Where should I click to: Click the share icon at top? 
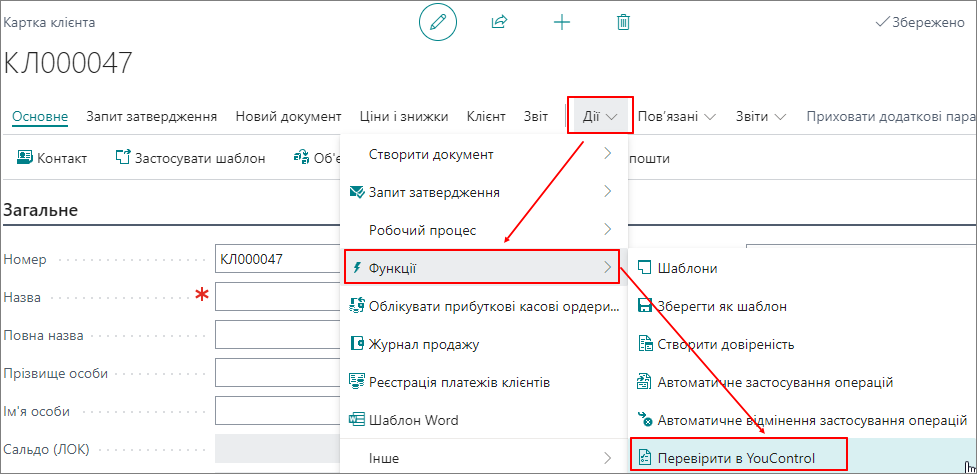[x=500, y=22]
